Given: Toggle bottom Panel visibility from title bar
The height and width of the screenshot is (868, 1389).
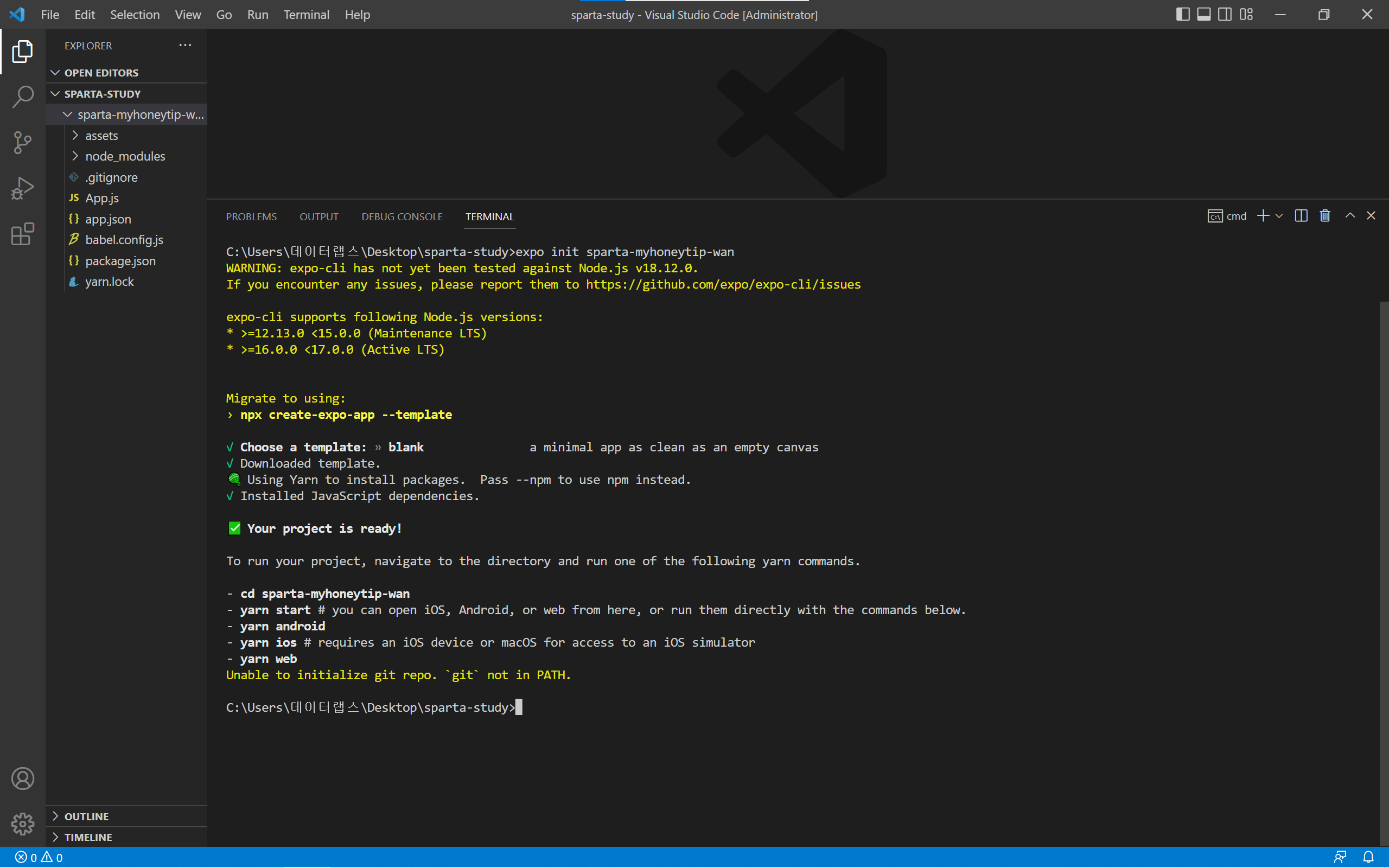Looking at the screenshot, I should coord(1204,14).
